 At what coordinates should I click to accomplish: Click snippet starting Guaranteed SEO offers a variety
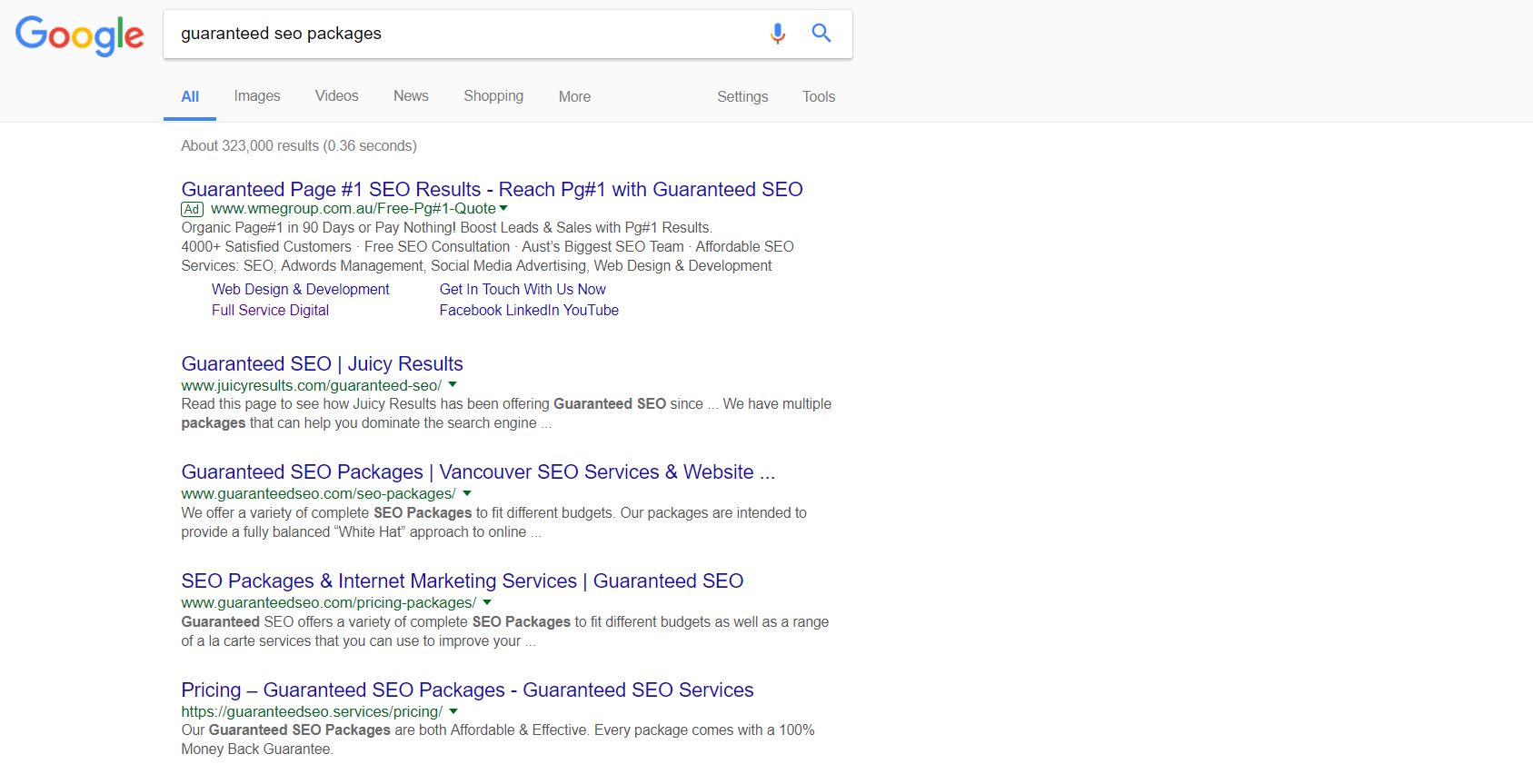(x=504, y=631)
